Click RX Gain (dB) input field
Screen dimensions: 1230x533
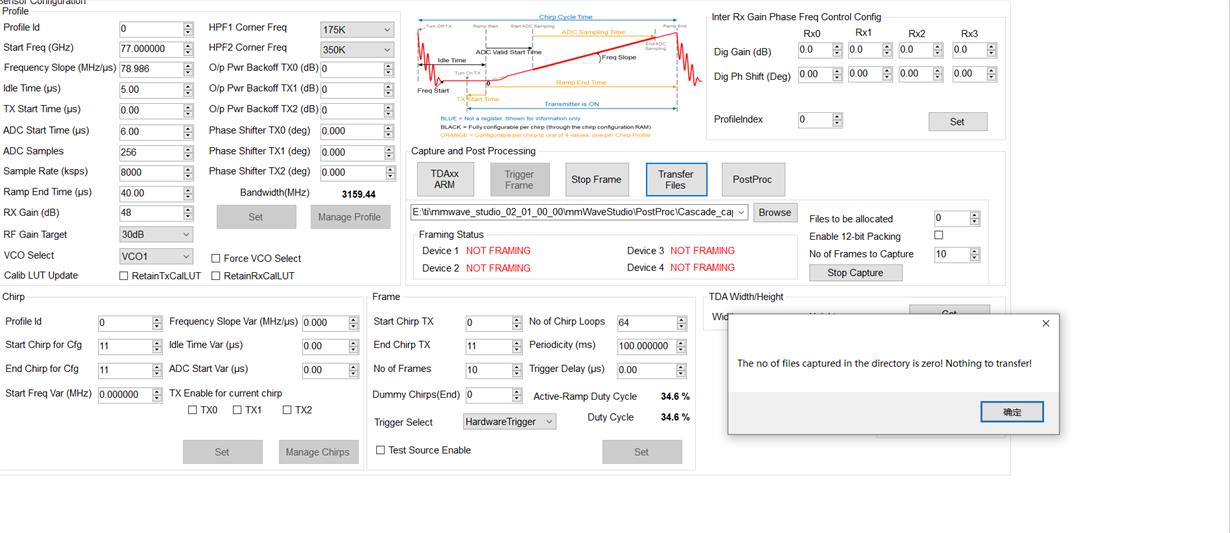150,213
